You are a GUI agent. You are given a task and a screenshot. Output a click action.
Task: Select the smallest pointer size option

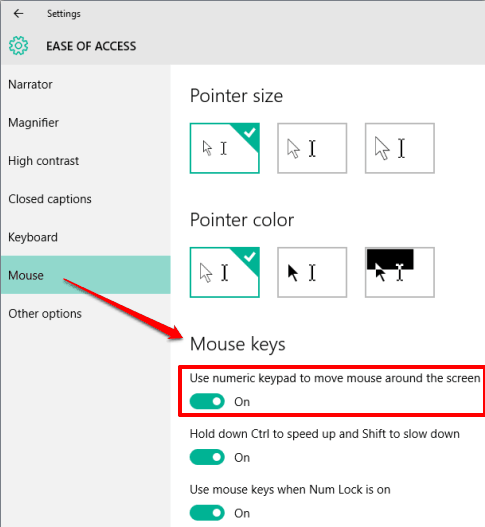pyautogui.click(x=225, y=148)
